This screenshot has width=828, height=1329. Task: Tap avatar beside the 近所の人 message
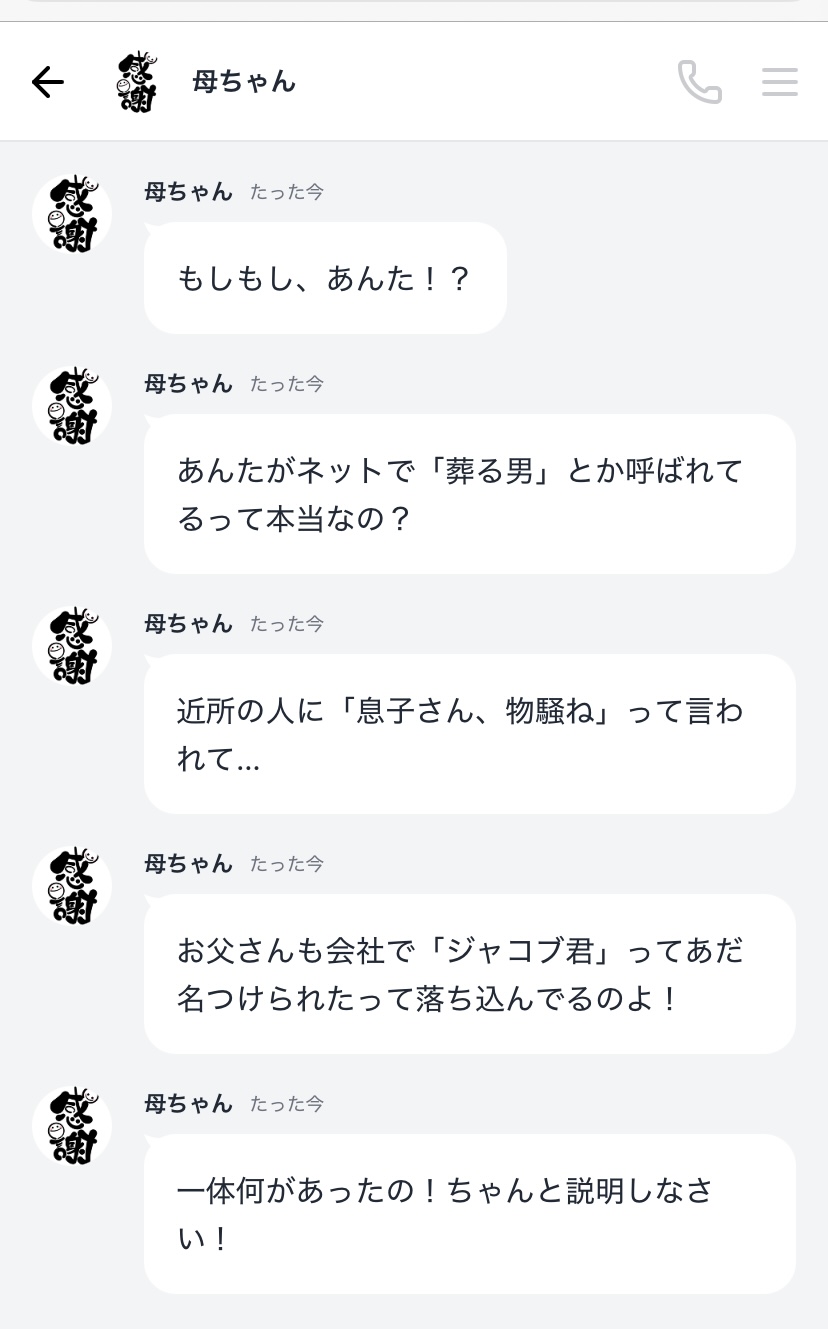tap(72, 646)
